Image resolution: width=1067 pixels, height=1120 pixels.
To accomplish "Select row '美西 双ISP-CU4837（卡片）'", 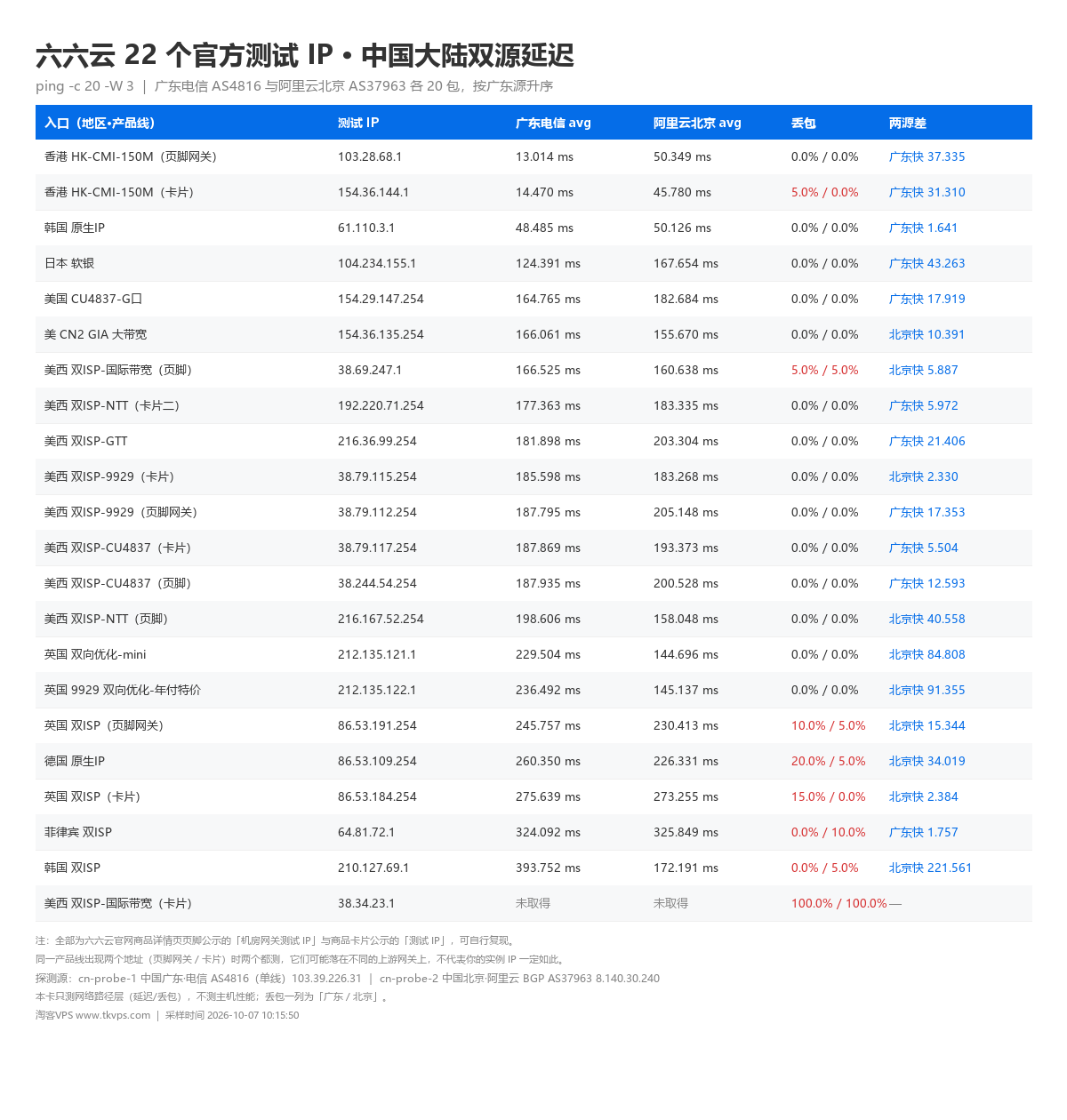I will click(x=533, y=548).
